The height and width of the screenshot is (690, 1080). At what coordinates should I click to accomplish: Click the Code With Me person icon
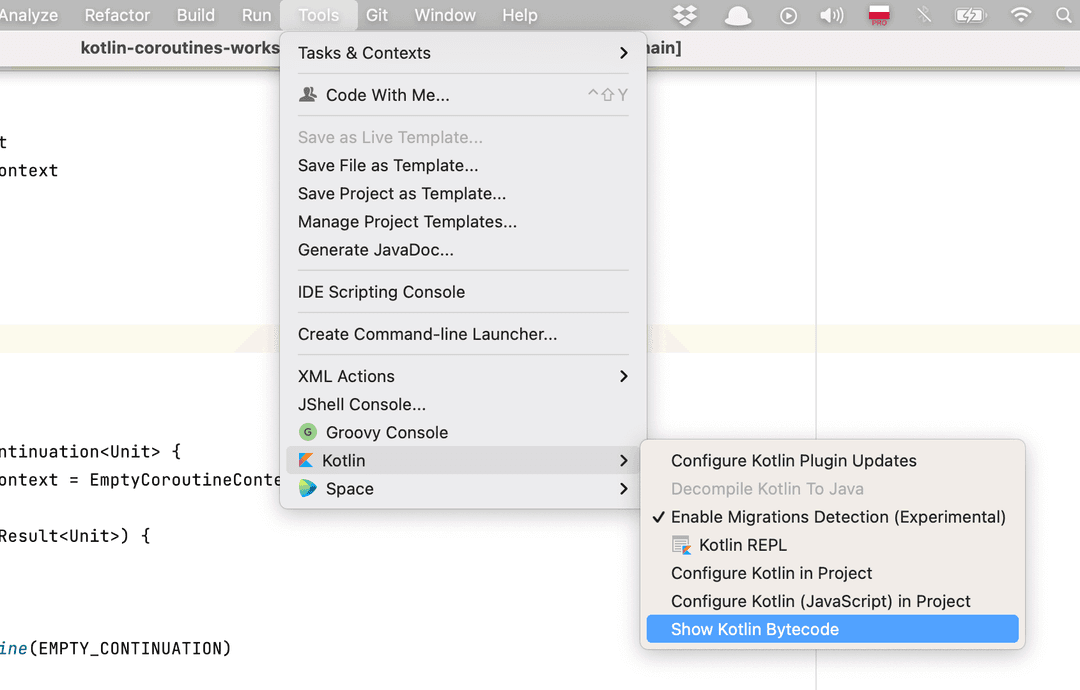[x=307, y=95]
